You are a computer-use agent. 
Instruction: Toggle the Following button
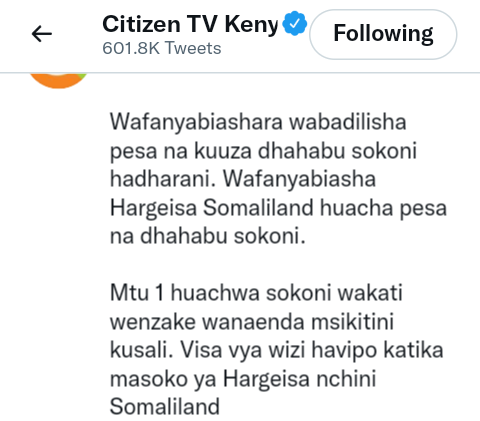click(x=383, y=34)
